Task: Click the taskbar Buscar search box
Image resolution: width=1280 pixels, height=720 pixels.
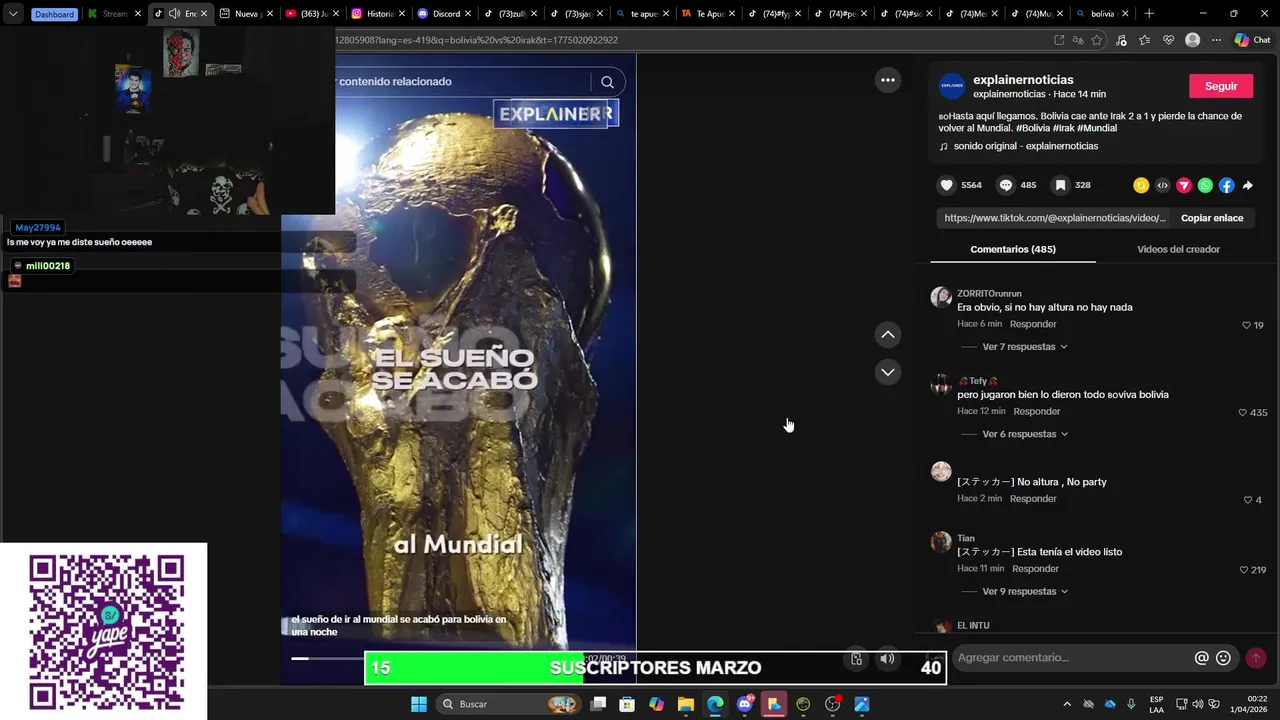Action: [508, 704]
